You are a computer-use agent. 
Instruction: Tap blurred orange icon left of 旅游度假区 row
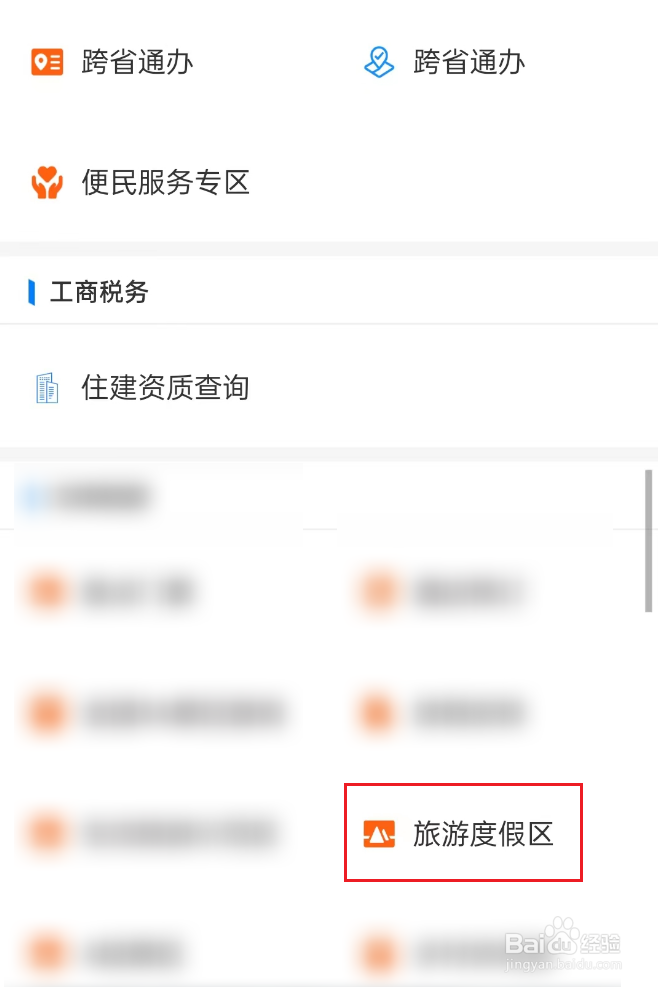click(47, 833)
